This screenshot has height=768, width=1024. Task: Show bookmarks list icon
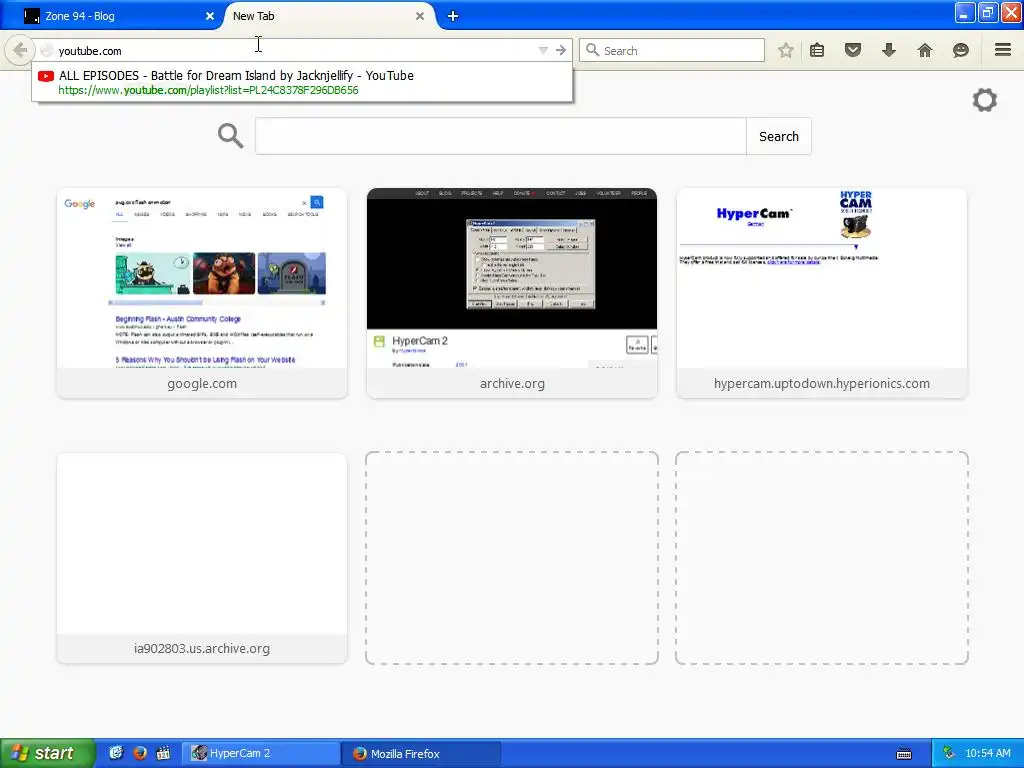[x=817, y=50]
